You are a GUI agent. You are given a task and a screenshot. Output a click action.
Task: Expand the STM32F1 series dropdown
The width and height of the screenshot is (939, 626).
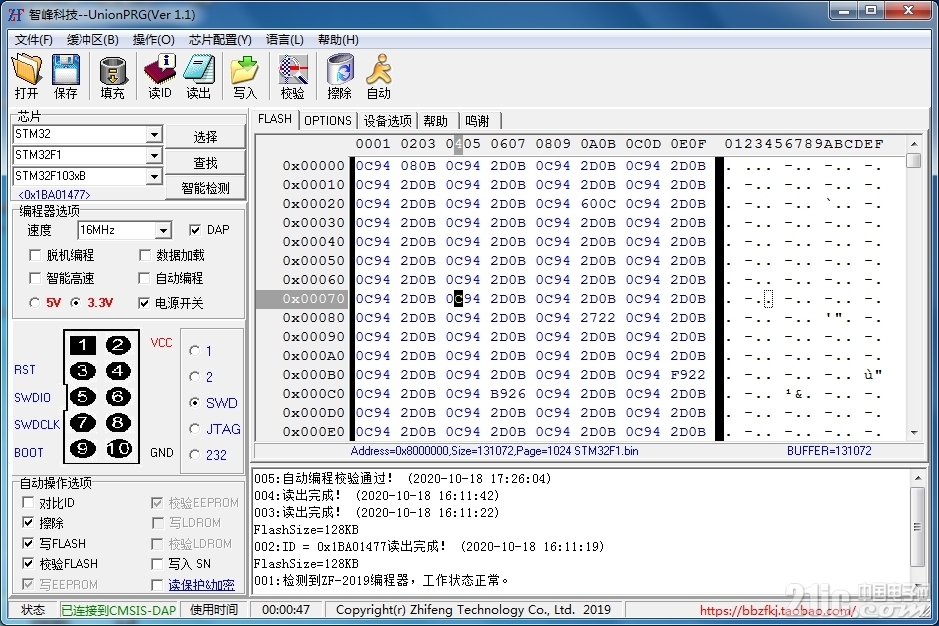154,155
